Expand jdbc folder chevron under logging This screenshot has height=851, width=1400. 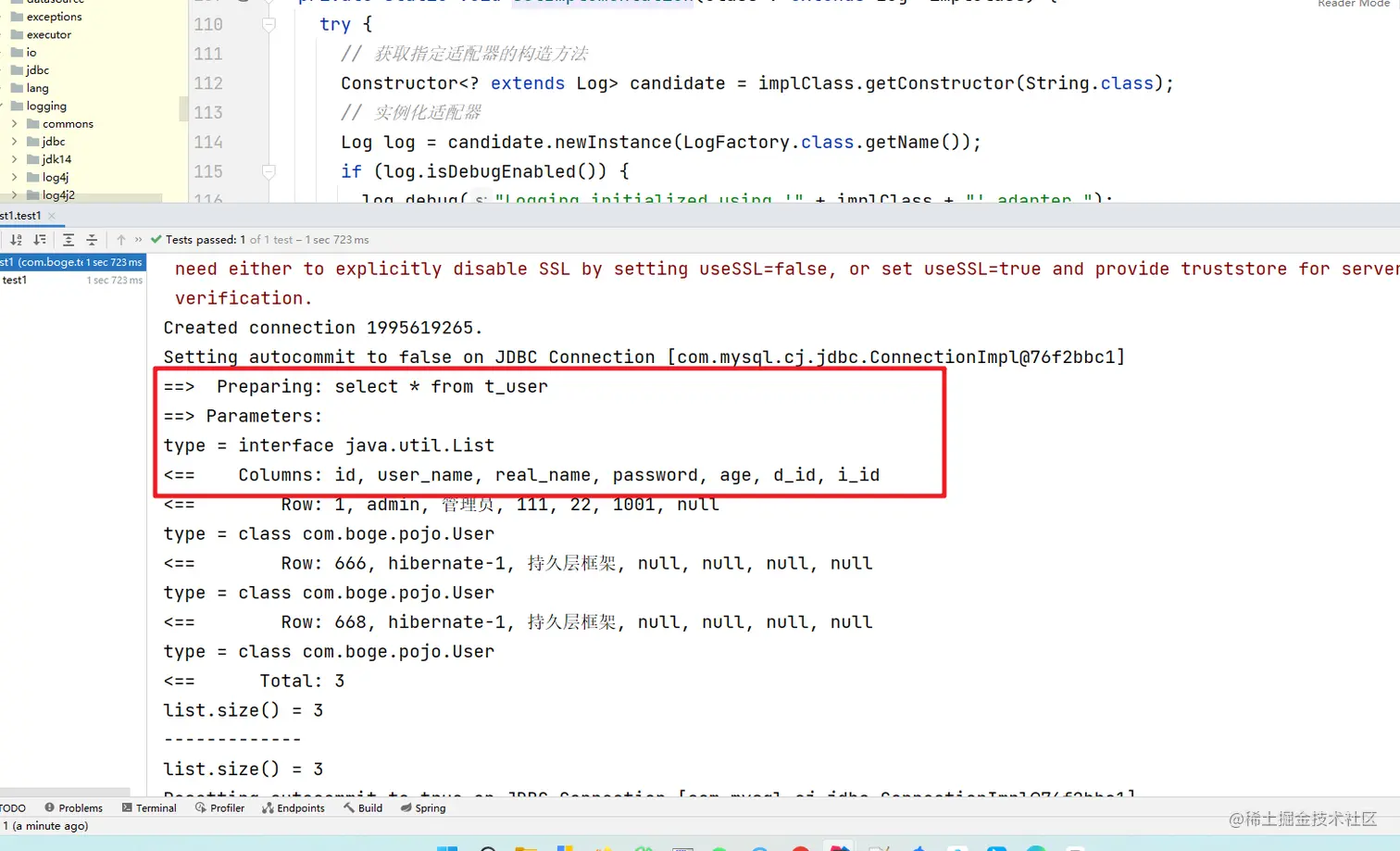point(14,142)
